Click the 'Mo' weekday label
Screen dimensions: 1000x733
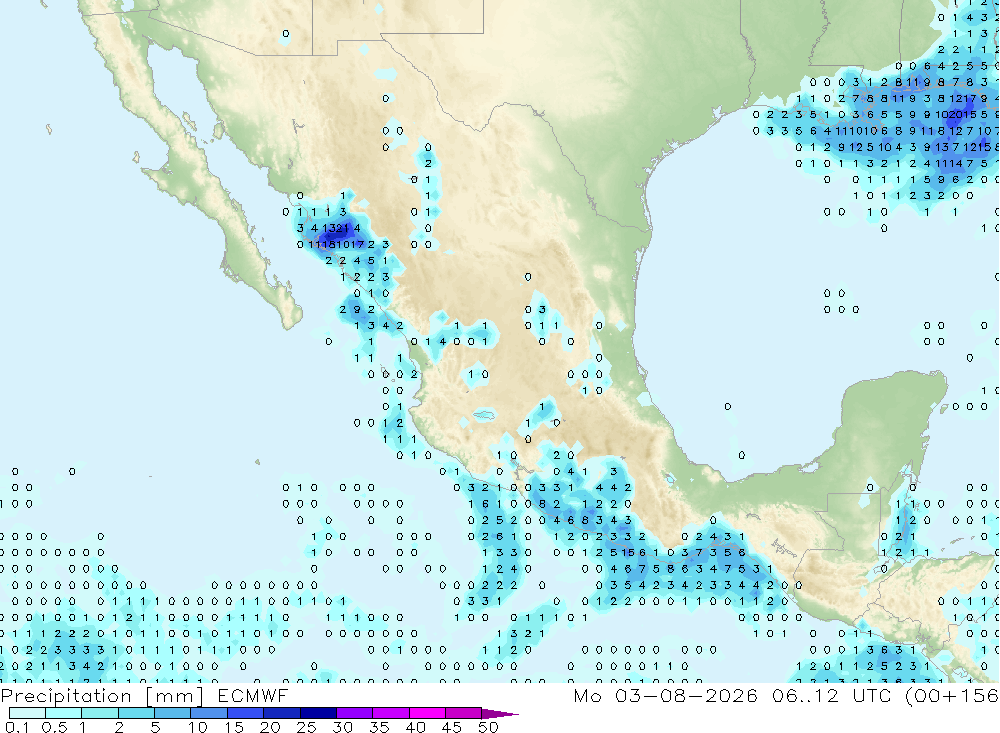coord(587,695)
